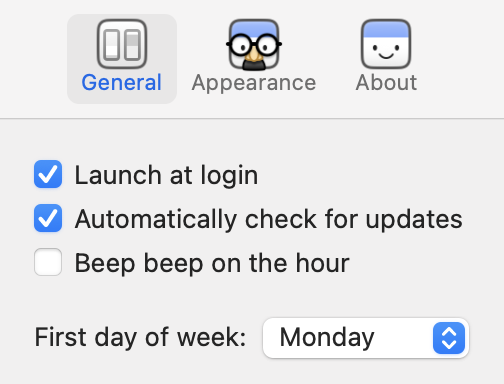The image size is (504, 384).
Task: Disable Launch at login
Action: tap(48, 174)
